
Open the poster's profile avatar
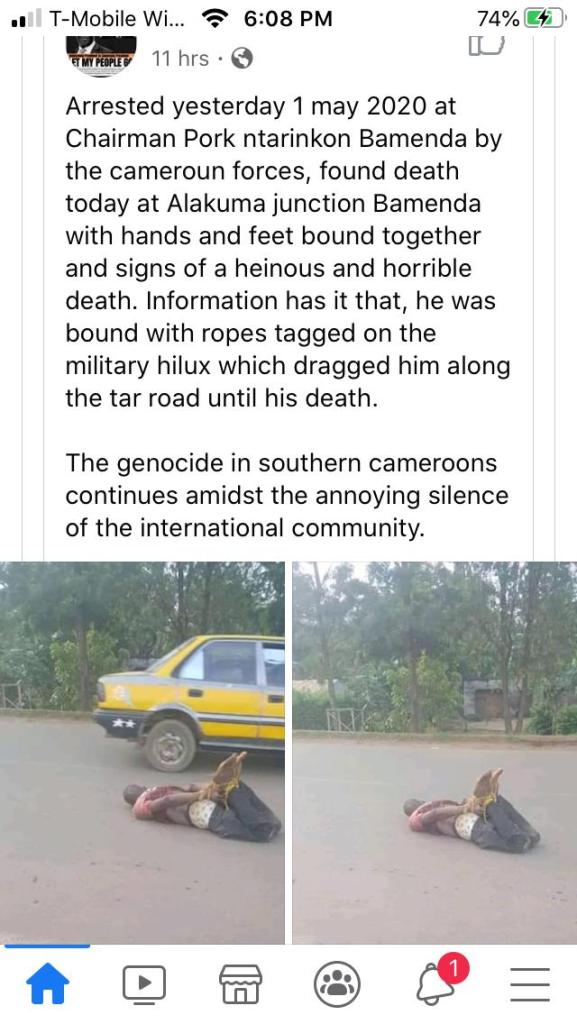click(x=102, y=56)
